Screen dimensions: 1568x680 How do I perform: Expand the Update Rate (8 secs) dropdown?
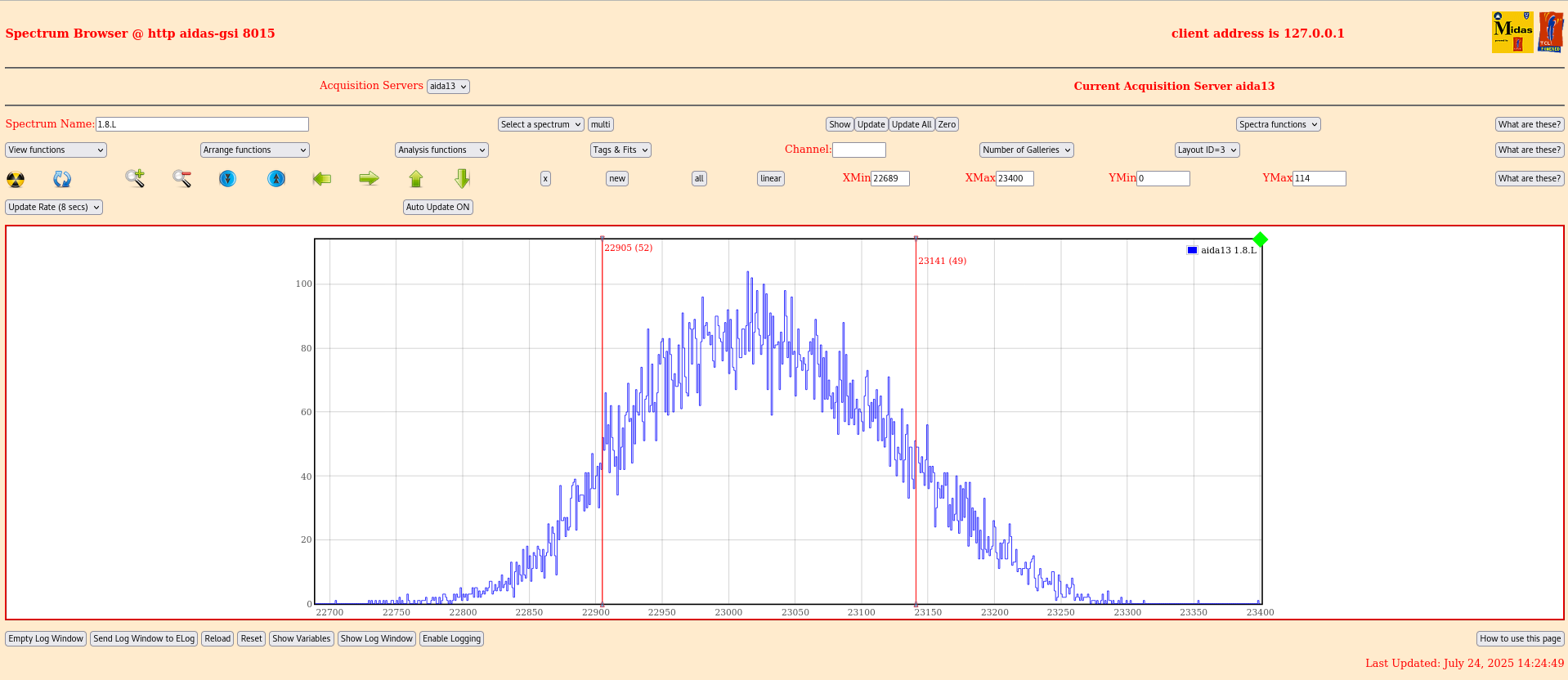pyautogui.click(x=54, y=208)
